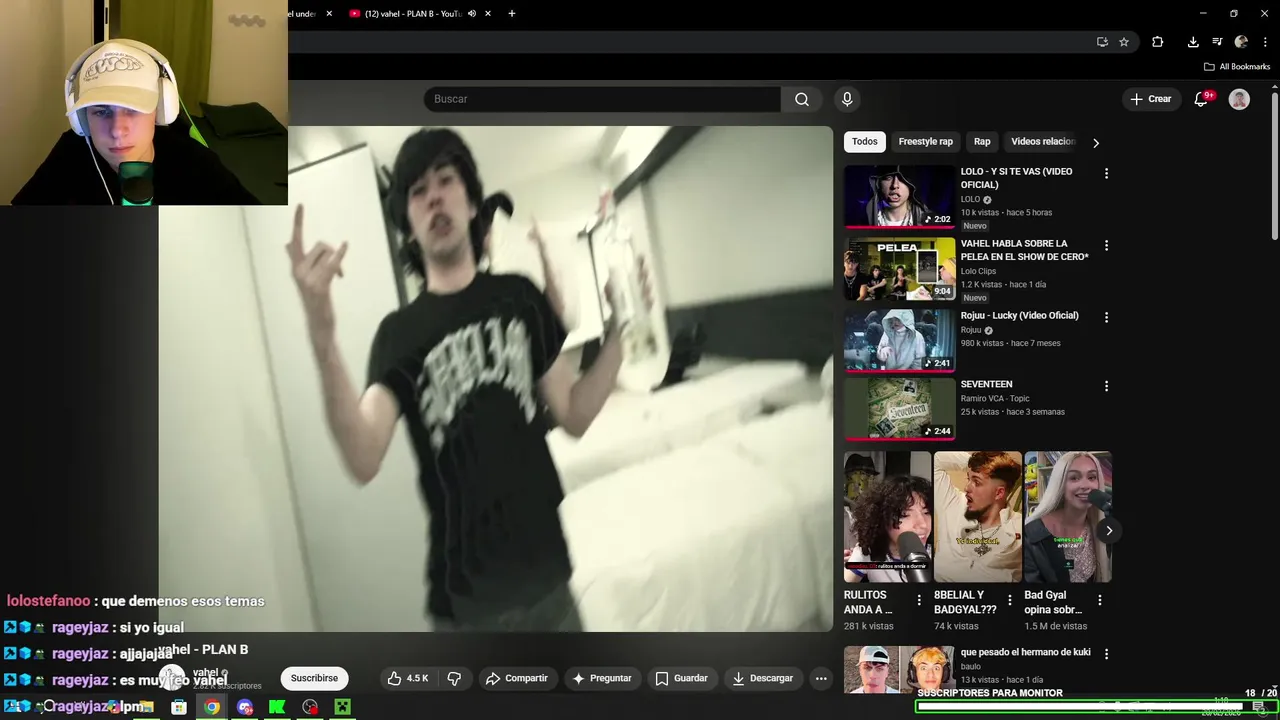Screen dimensions: 1280x720
Task: Show next Shorts with arrow
Action: point(1109,531)
